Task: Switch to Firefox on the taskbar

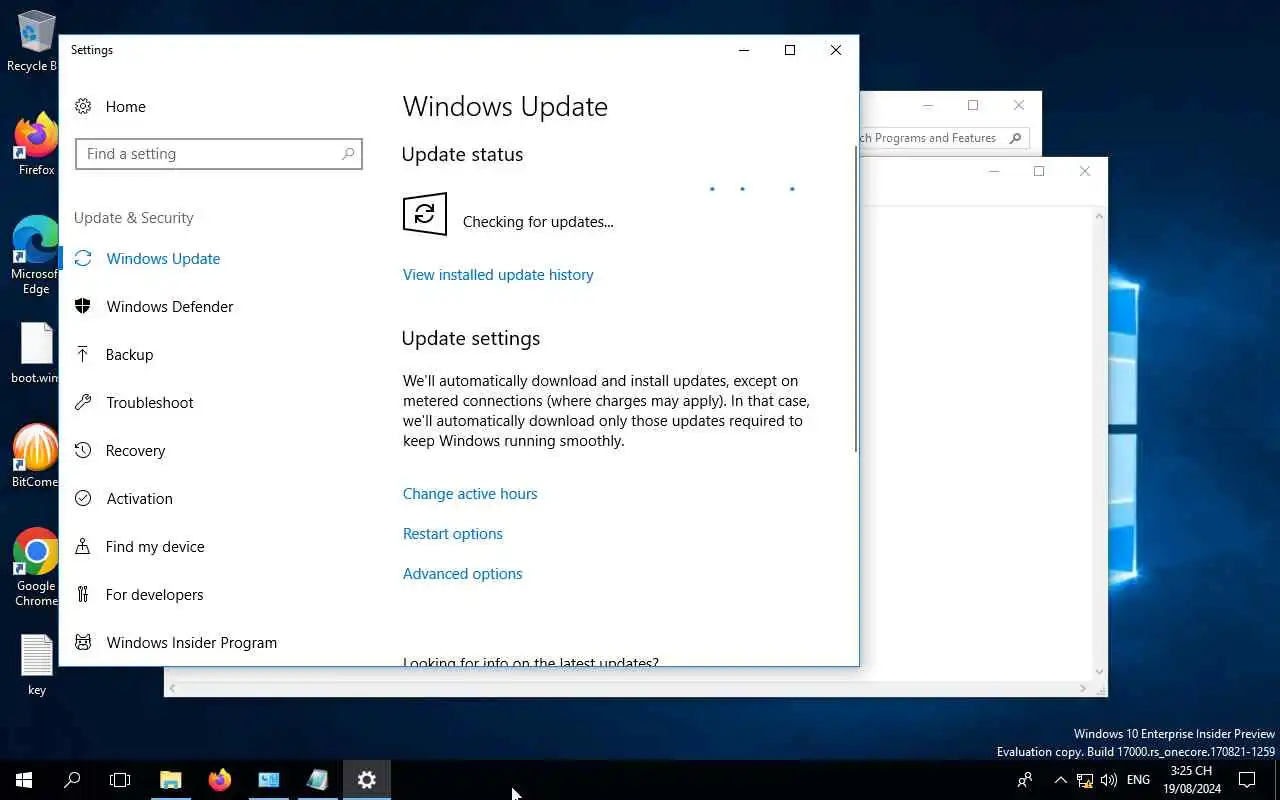Action: coord(220,780)
